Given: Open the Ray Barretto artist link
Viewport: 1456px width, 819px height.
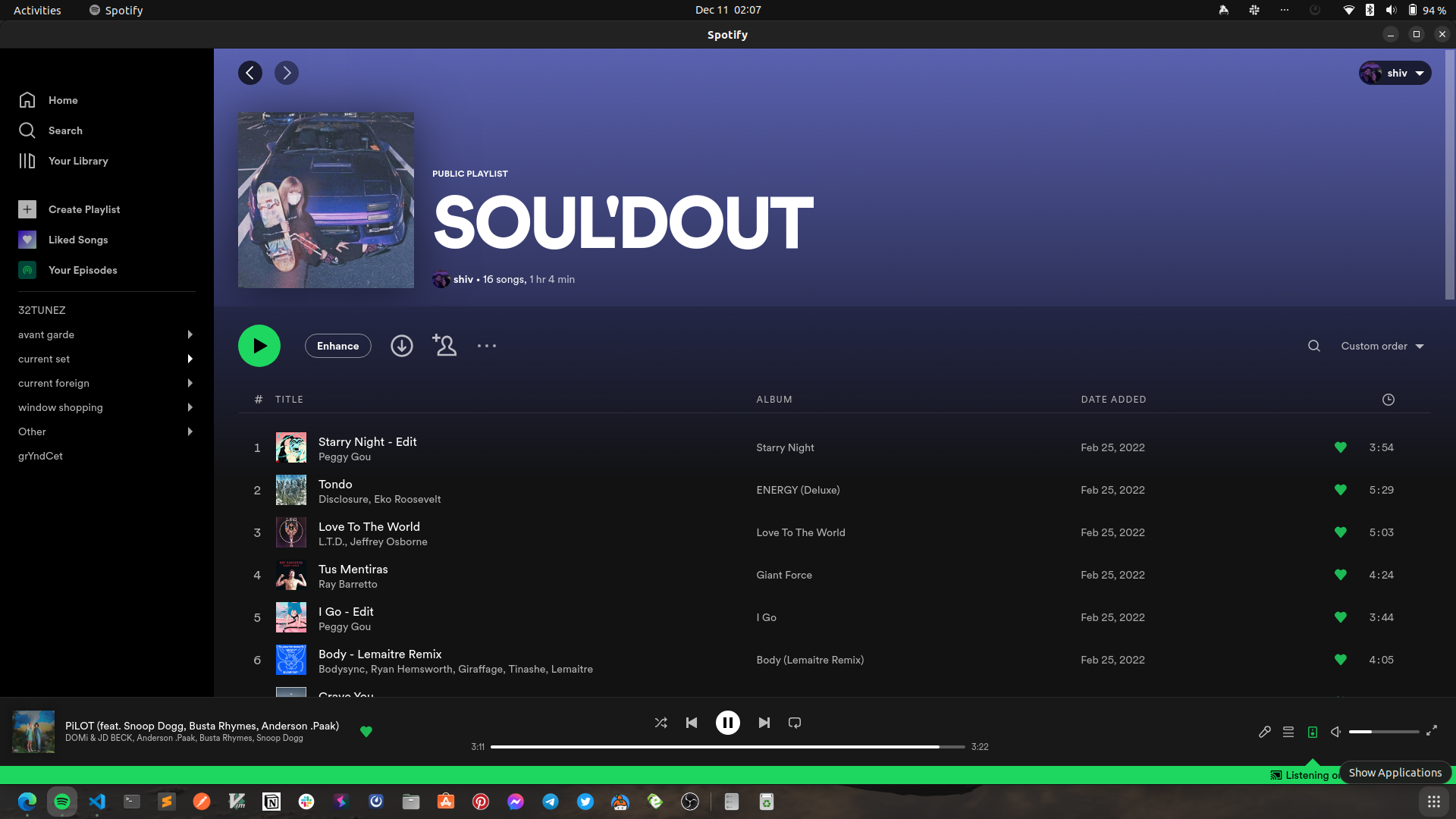Looking at the screenshot, I should (347, 584).
